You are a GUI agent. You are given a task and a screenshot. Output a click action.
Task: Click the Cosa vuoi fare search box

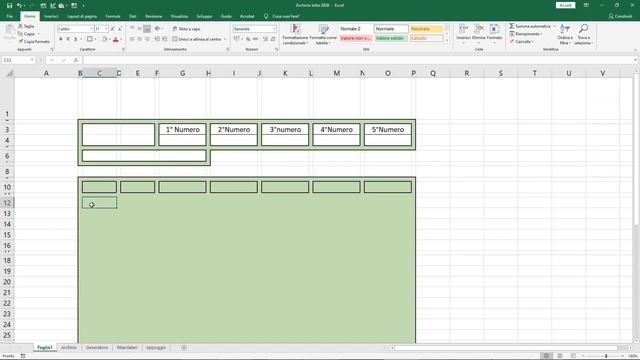282,16
